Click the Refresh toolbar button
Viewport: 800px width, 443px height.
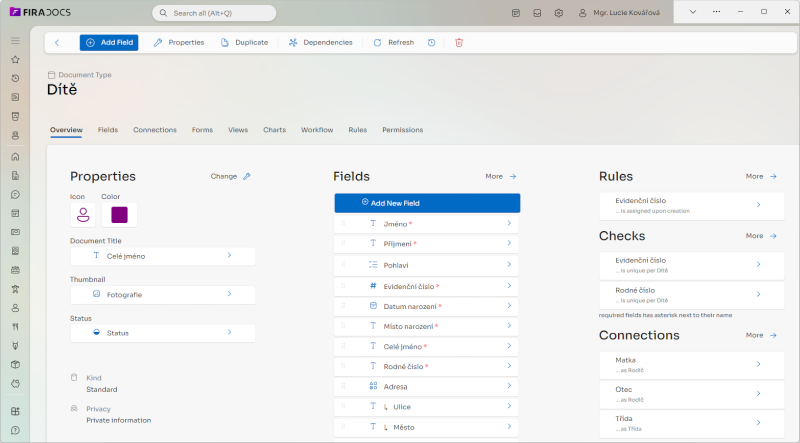(x=393, y=42)
